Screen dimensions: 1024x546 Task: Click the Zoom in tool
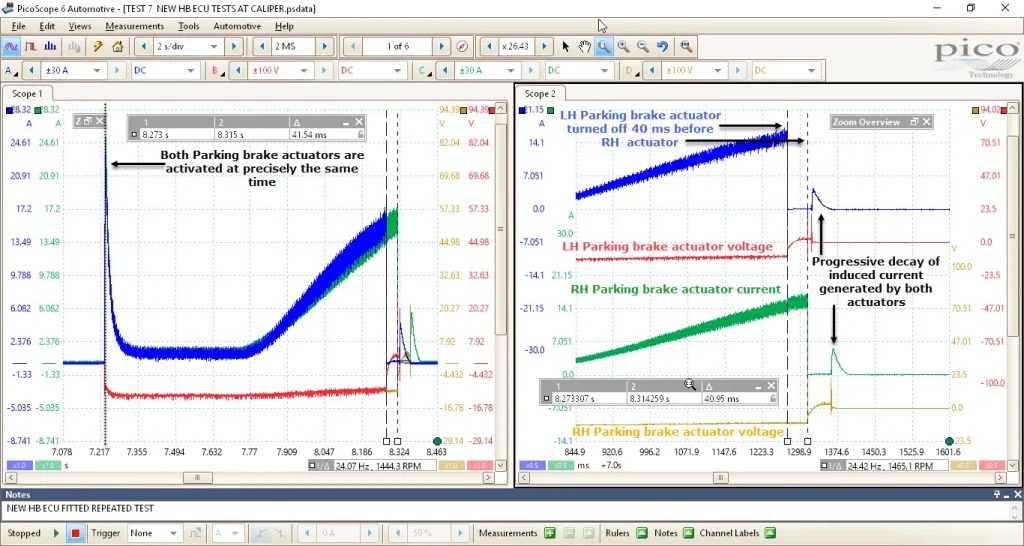pyautogui.click(x=624, y=46)
